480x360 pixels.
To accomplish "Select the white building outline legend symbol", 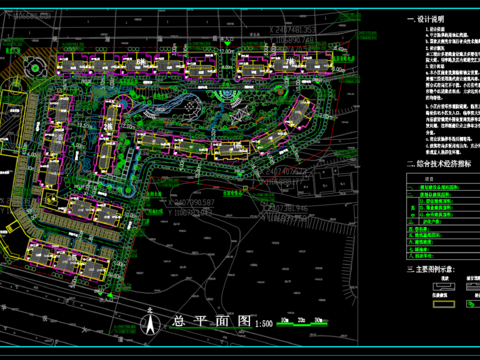I will 444,286.
